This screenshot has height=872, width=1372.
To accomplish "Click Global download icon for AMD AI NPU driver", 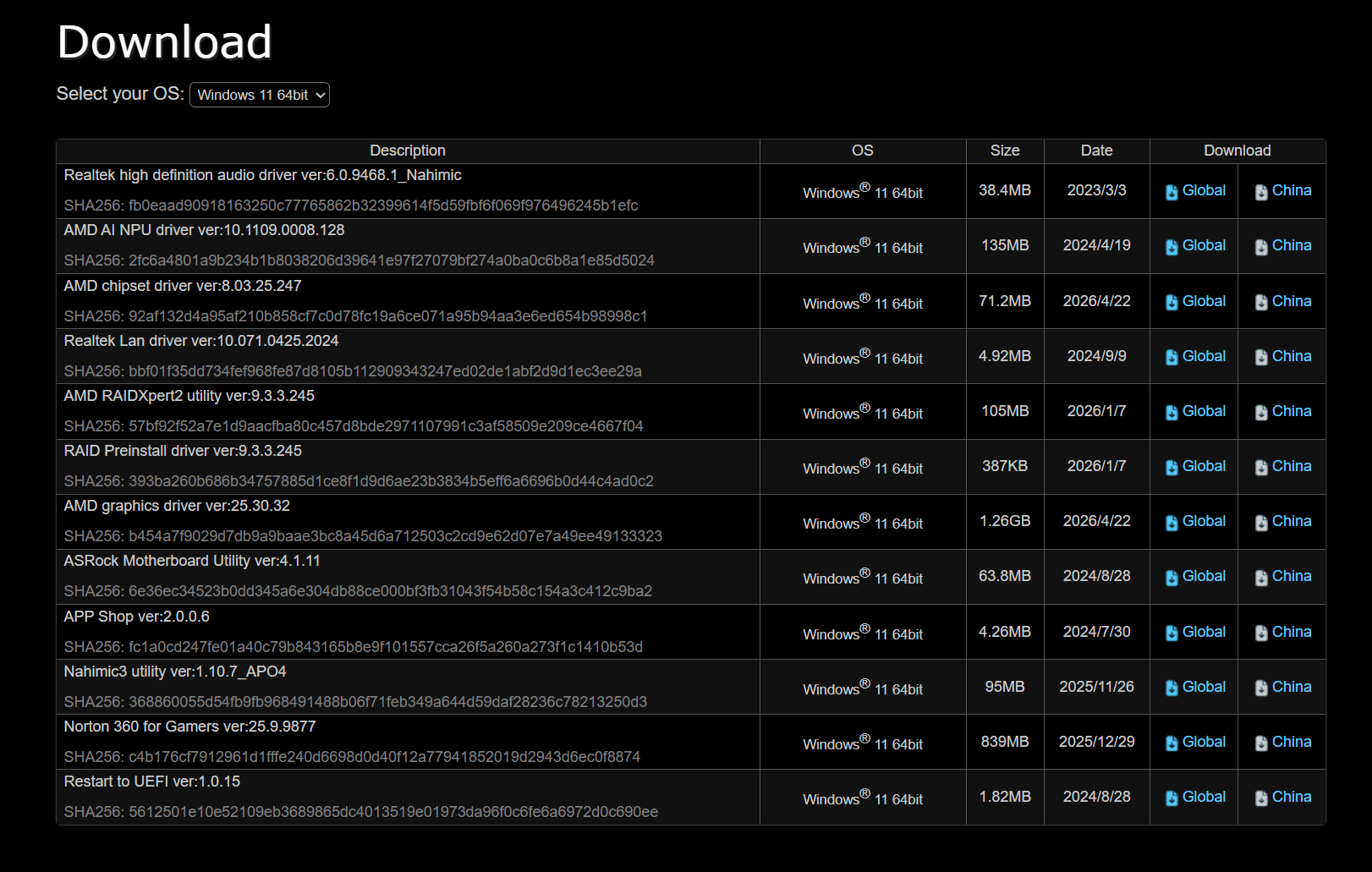I will coord(1172,247).
